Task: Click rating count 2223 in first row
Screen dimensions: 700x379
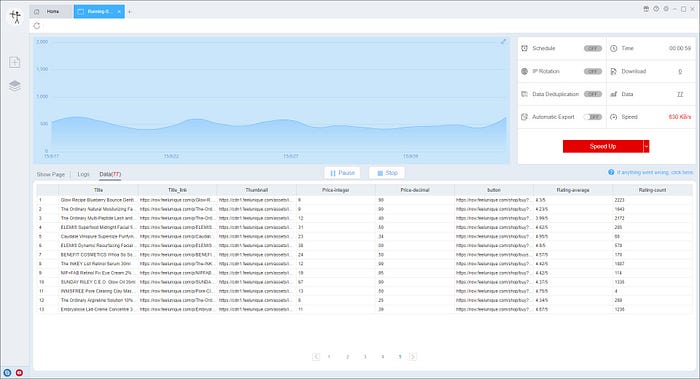Action: coord(619,200)
